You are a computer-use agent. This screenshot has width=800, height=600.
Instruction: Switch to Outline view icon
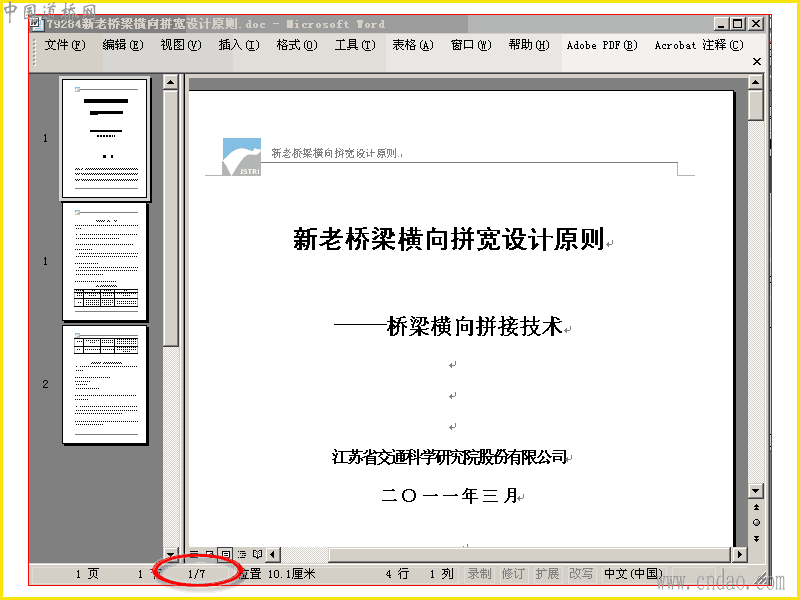point(242,554)
